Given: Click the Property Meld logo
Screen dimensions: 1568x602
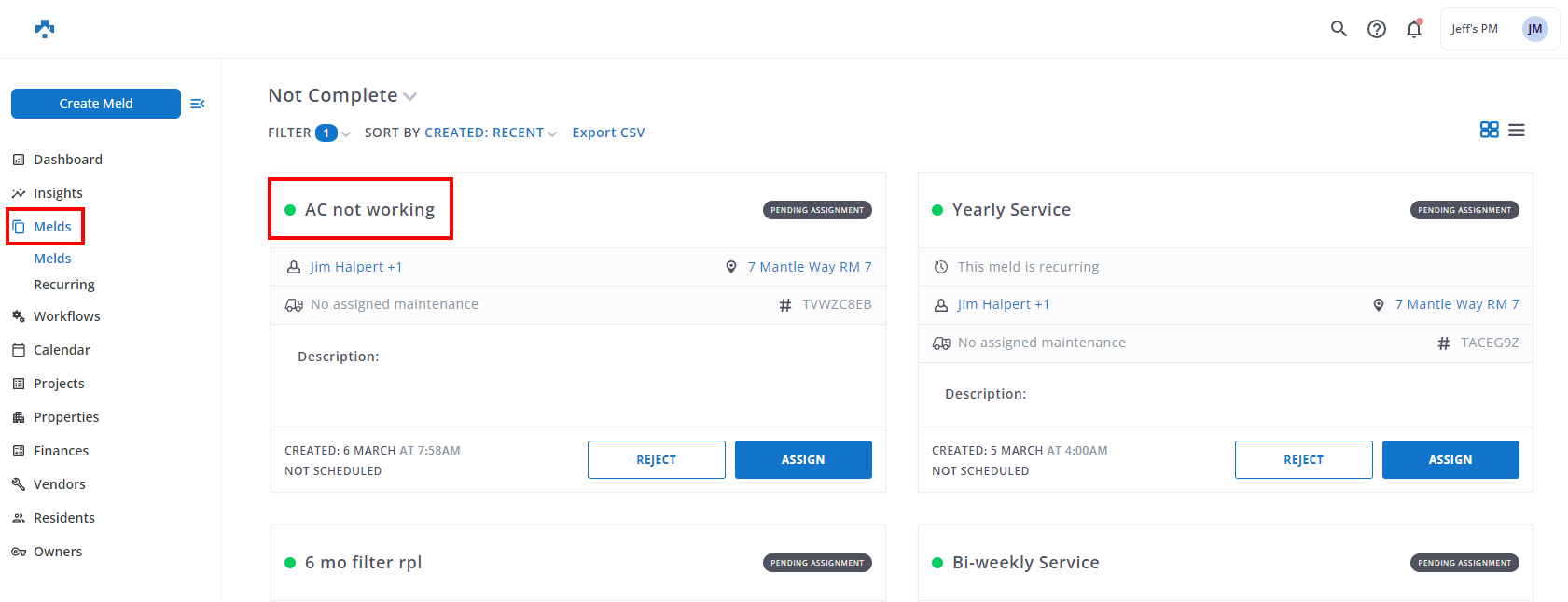Looking at the screenshot, I should click(45, 29).
